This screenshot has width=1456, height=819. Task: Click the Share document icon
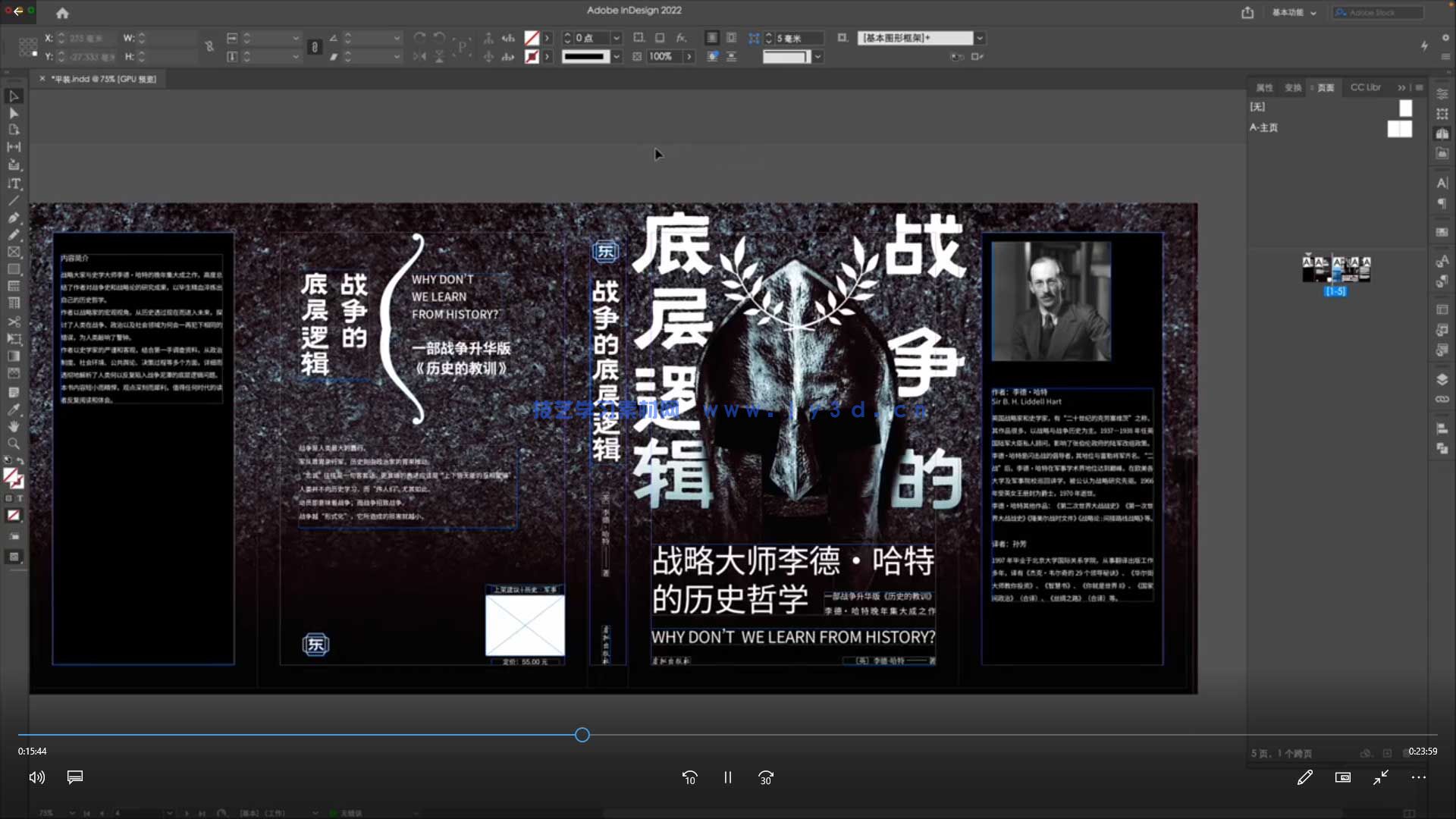click(x=1247, y=13)
